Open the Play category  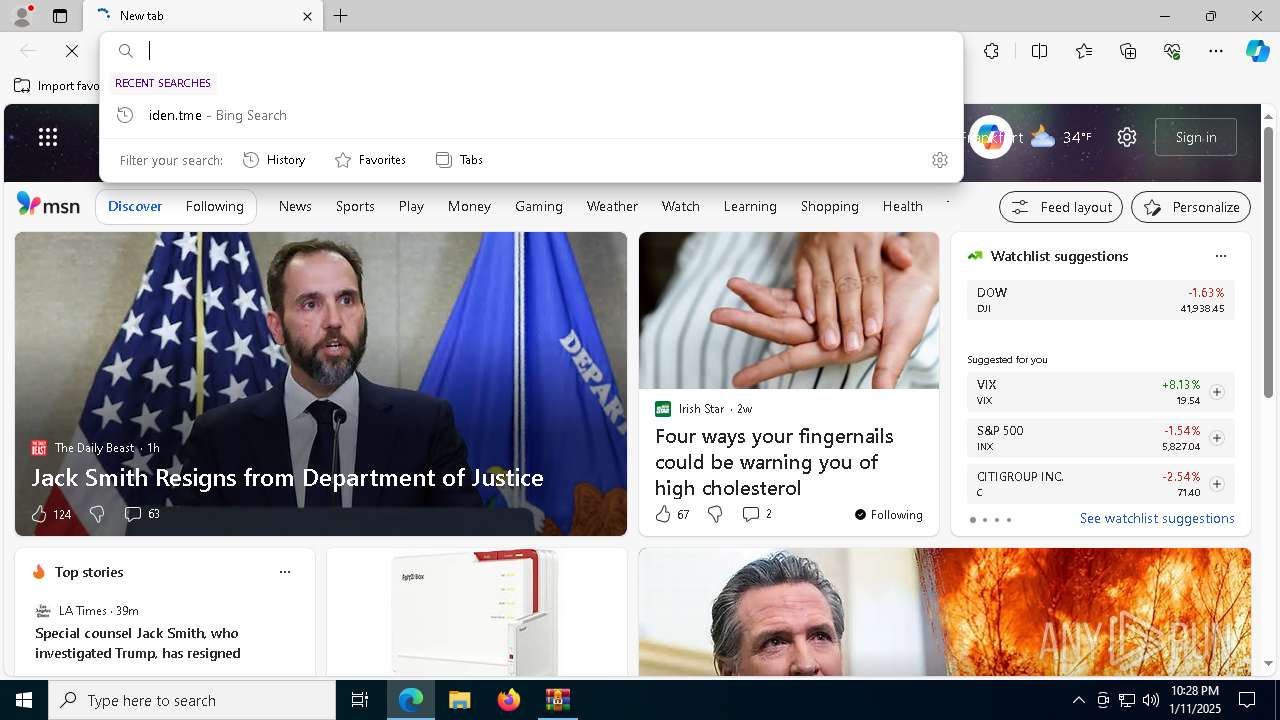(411, 206)
